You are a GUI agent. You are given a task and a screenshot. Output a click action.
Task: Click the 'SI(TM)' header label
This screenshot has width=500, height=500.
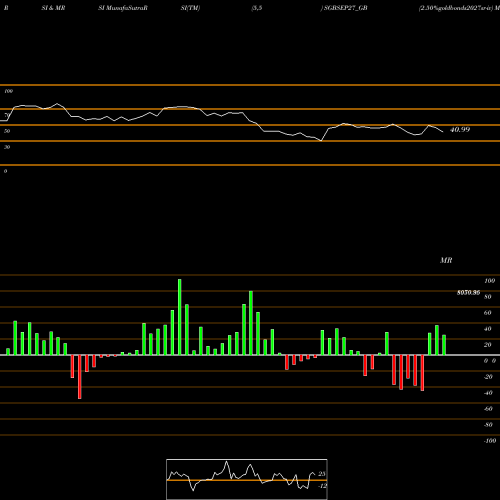tap(190, 8)
